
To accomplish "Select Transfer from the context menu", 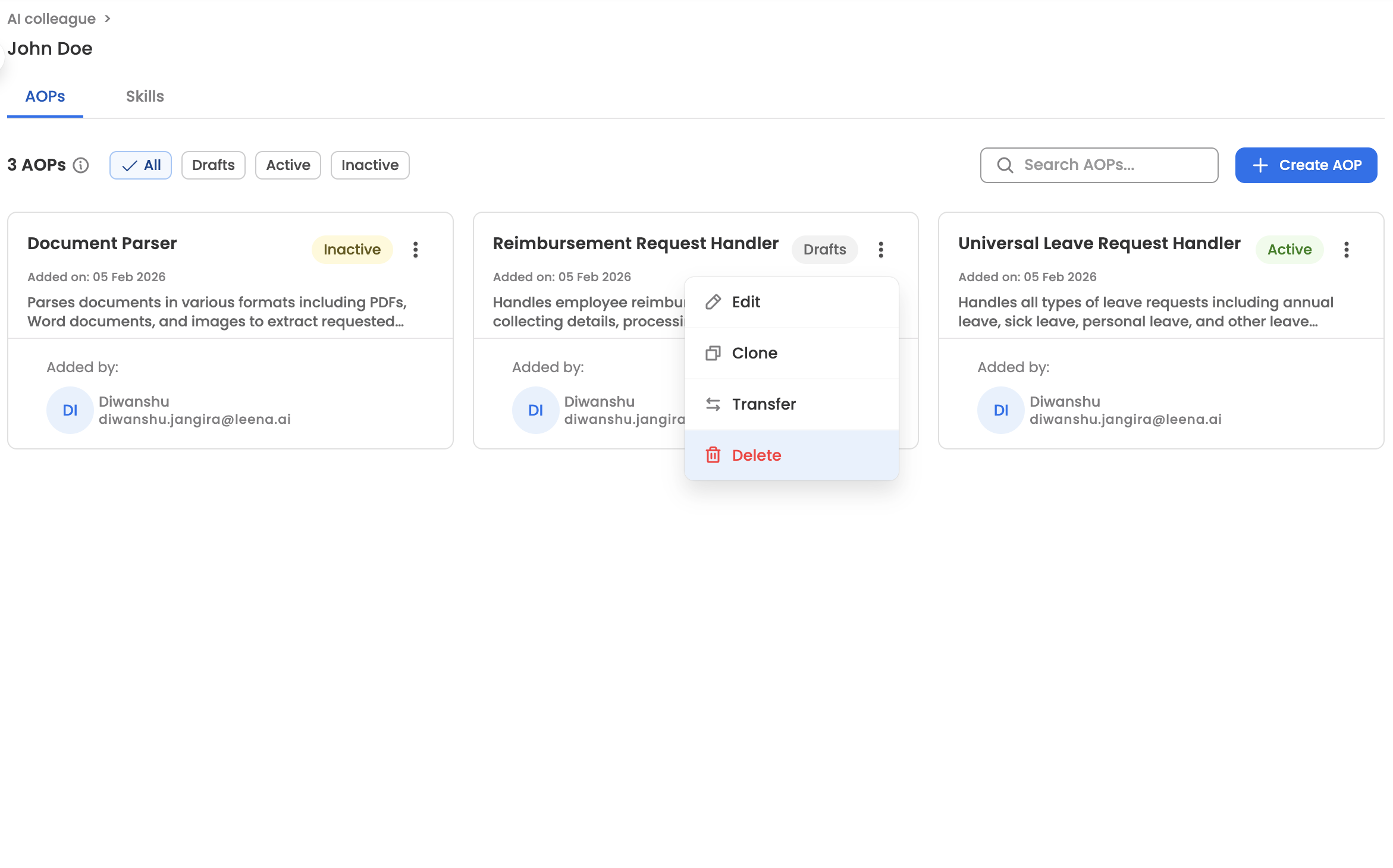I will pos(764,404).
